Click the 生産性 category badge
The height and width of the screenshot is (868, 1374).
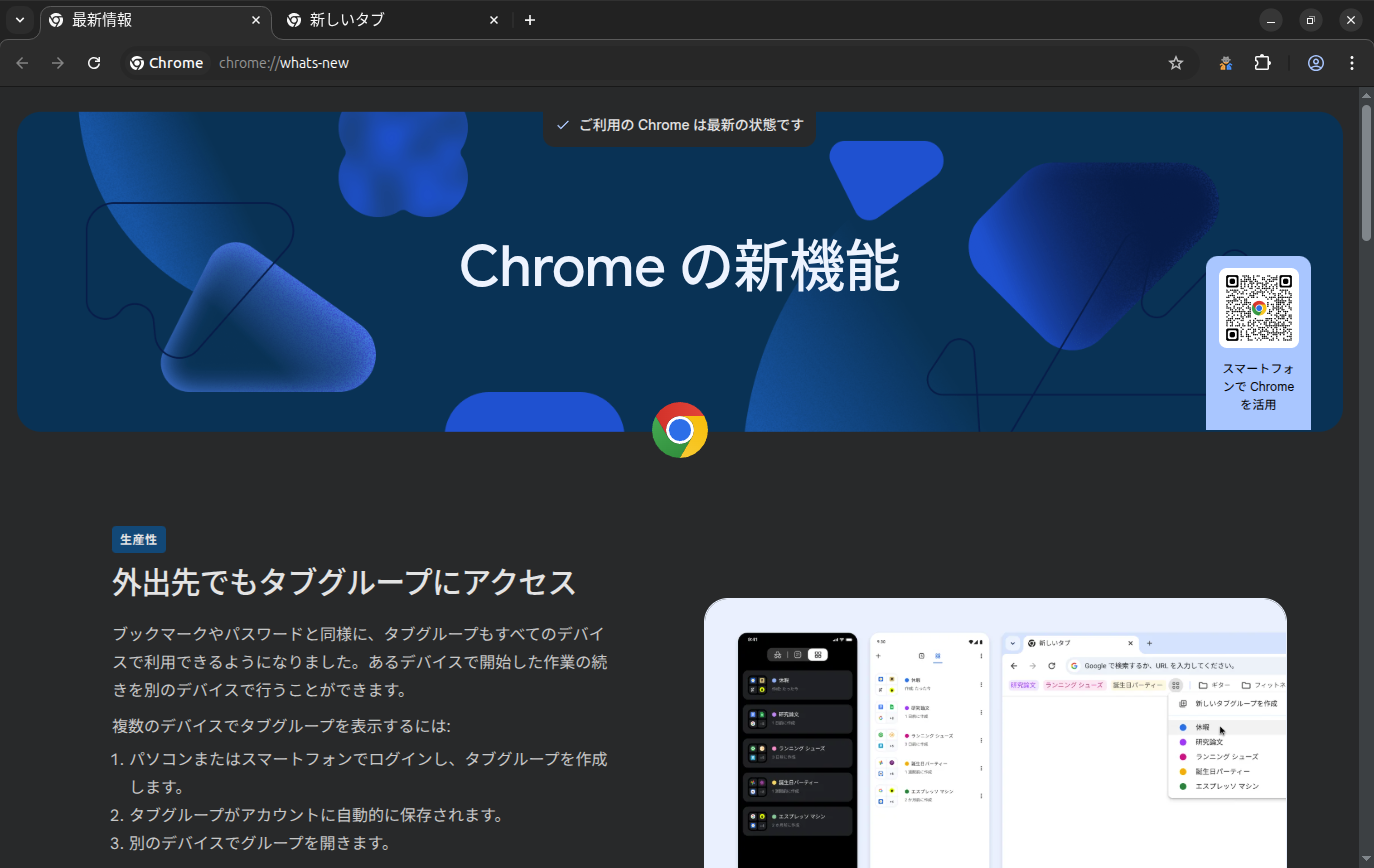point(139,539)
